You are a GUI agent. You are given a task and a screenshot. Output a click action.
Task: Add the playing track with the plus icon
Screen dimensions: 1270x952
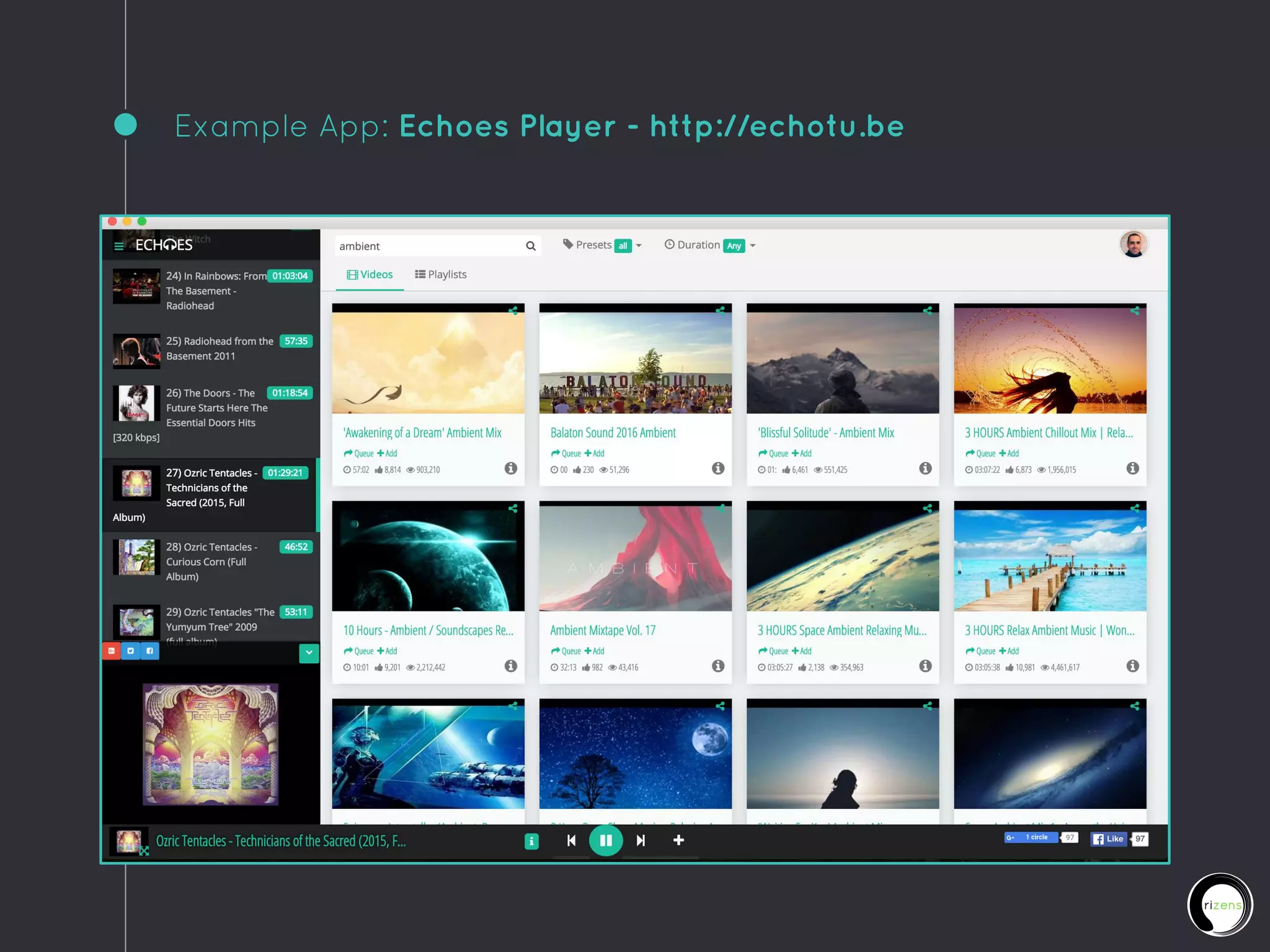coord(678,840)
